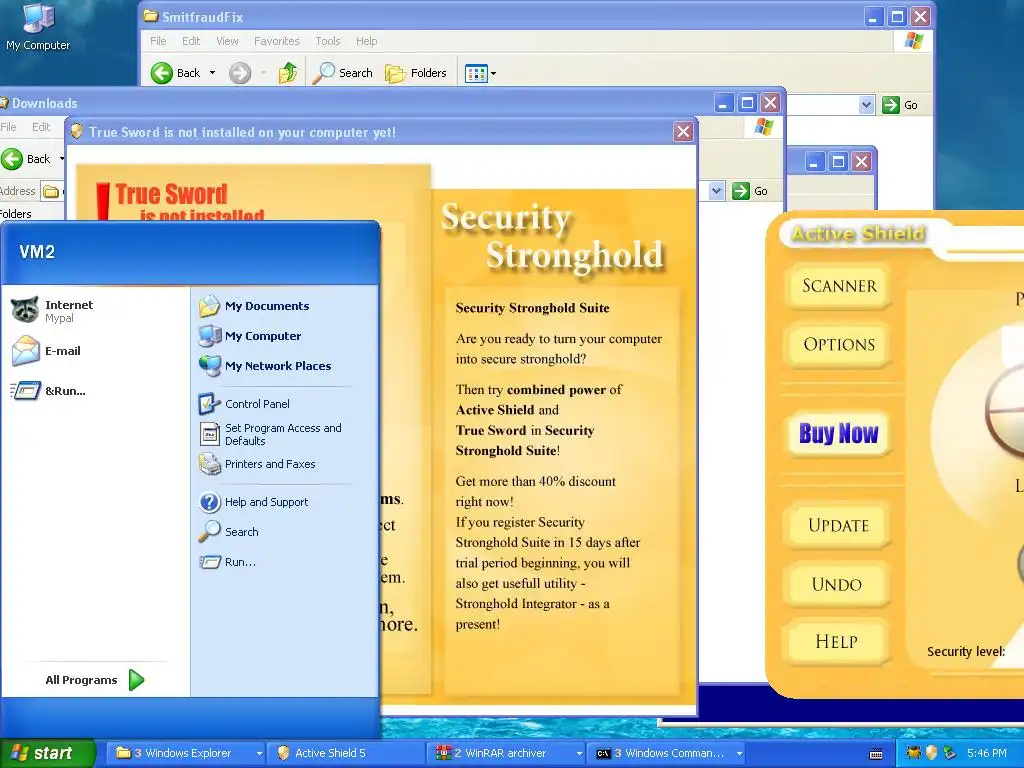This screenshot has height=768, width=1024.
Task: Open the View menu in SmitfraudFix
Action: click(x=227, y=40)
